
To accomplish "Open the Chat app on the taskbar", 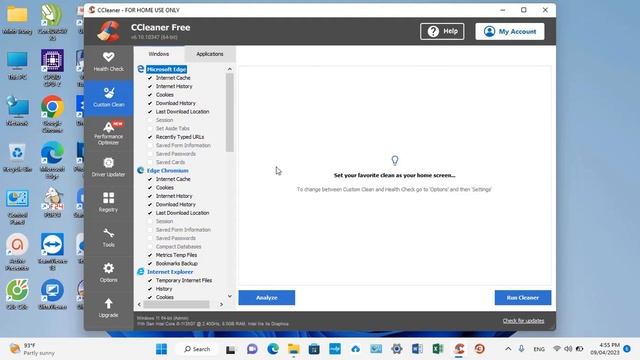I will (x=252, y=349).
